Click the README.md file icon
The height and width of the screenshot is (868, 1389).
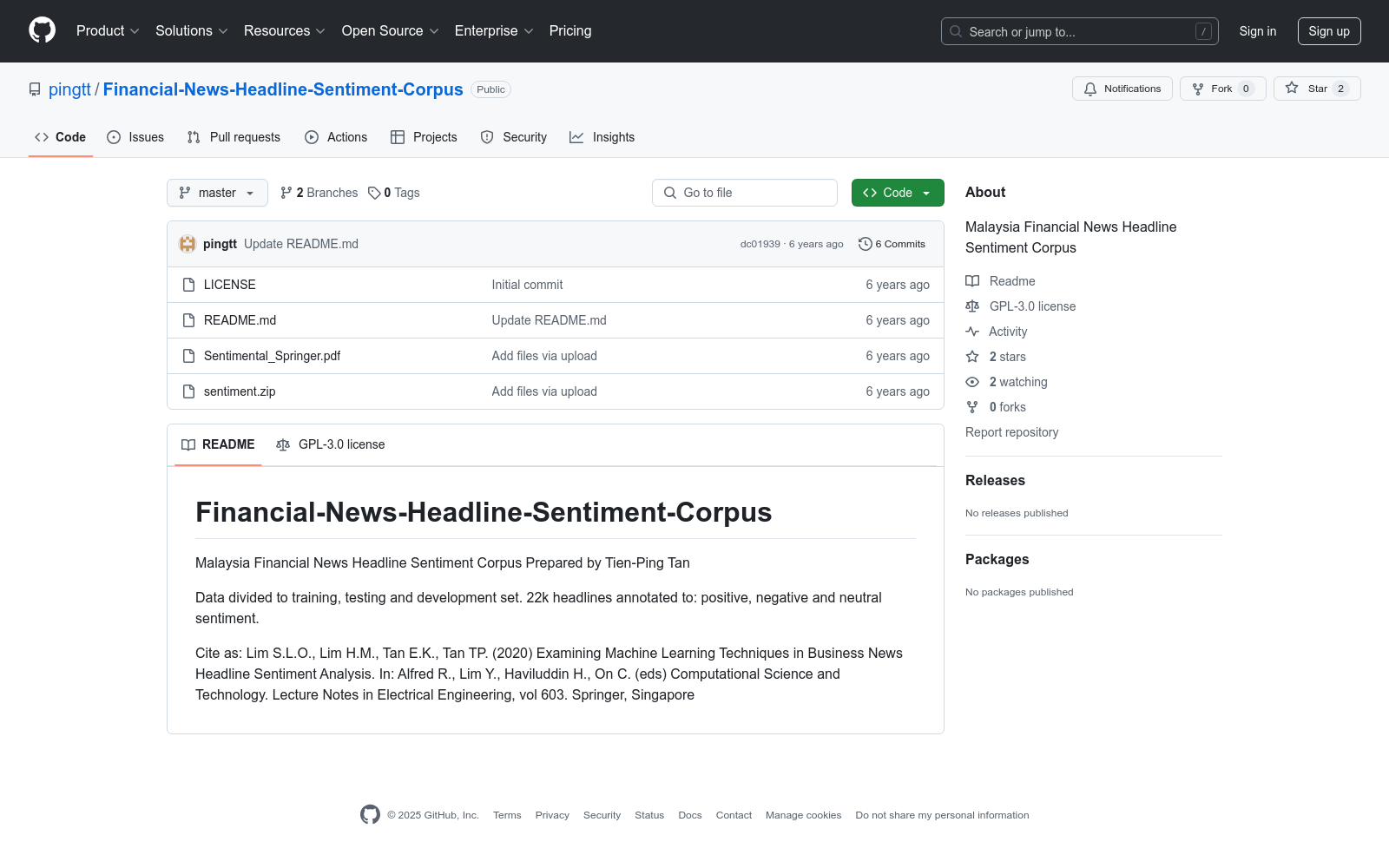[188, 320]
